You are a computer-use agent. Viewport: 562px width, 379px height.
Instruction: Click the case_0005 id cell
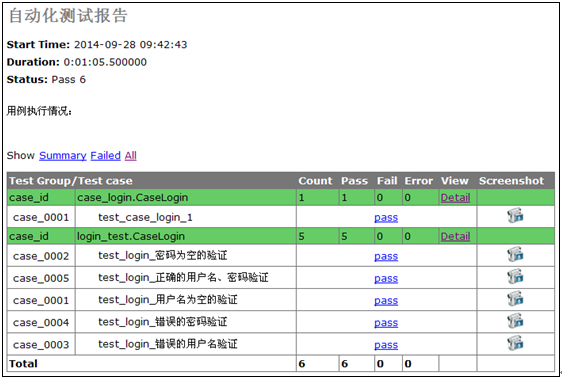point(41,278)
